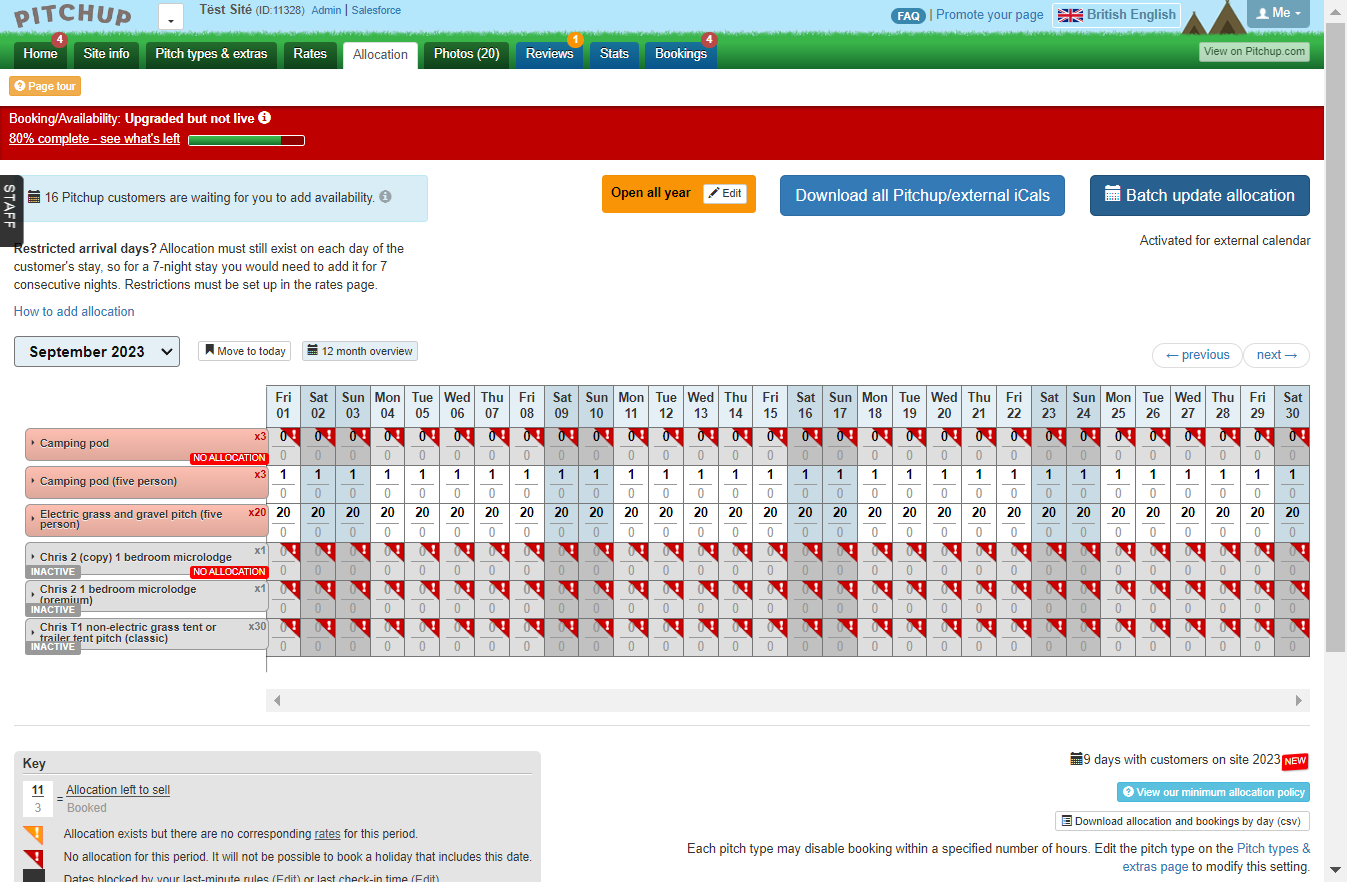Open the 12 month overview
The height and width of the screenshot is (882, 1347).
(360, 351)
